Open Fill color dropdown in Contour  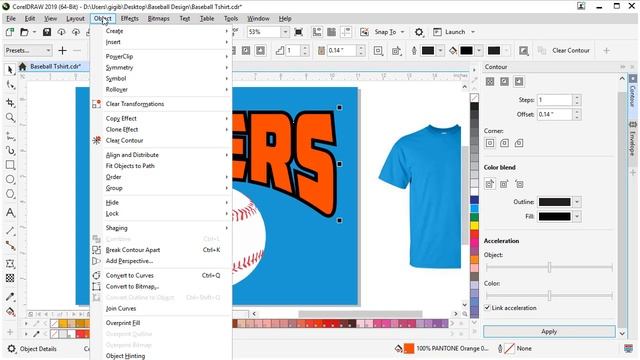577,216
